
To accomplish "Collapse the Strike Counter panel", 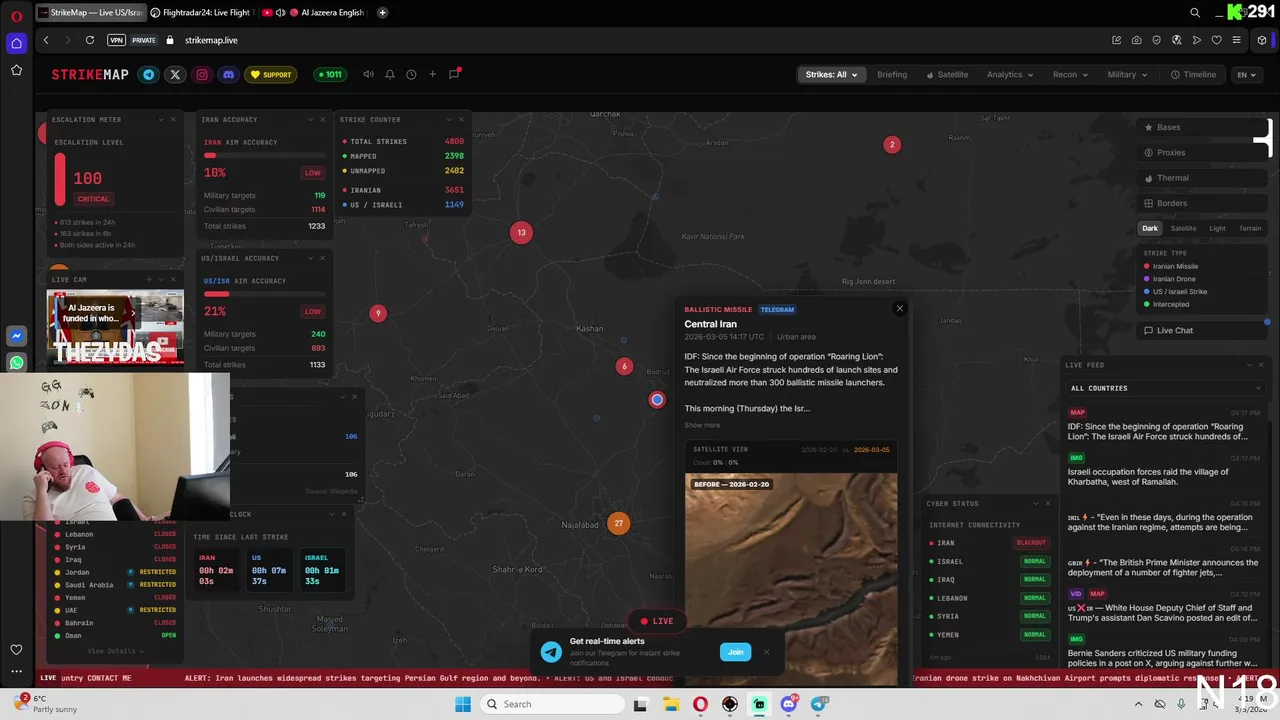I will click(x=449, y=119).
